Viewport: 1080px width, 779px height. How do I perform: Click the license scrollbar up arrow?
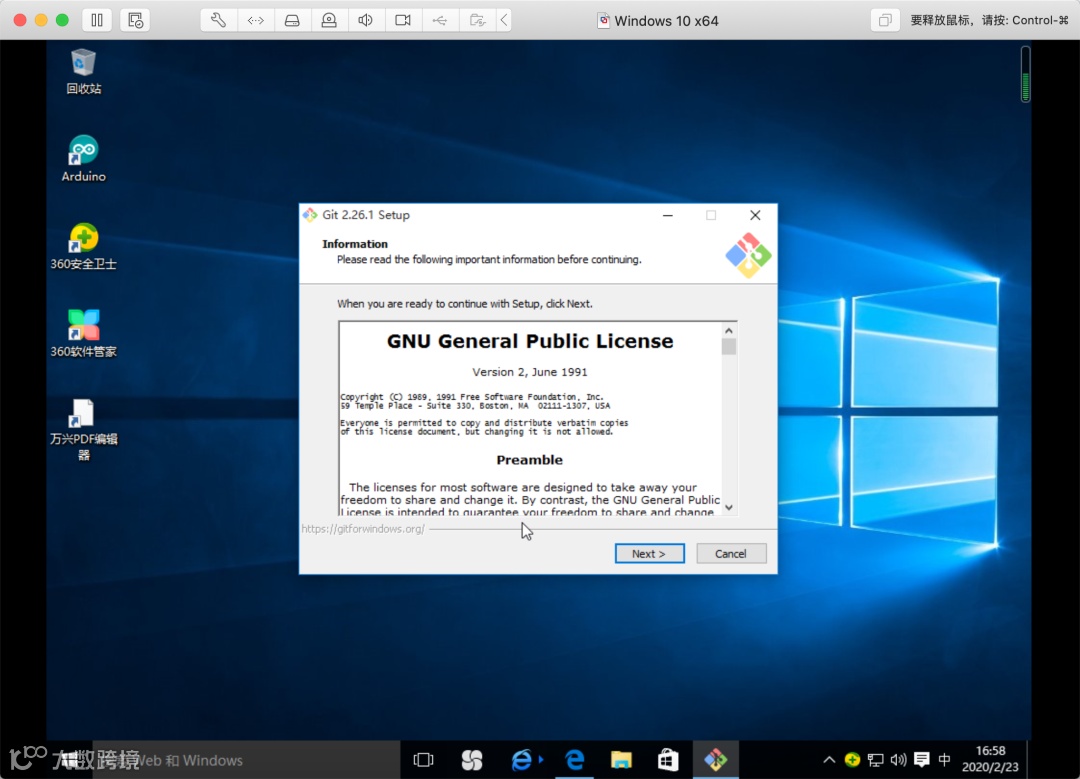click(x=729, y=331)
